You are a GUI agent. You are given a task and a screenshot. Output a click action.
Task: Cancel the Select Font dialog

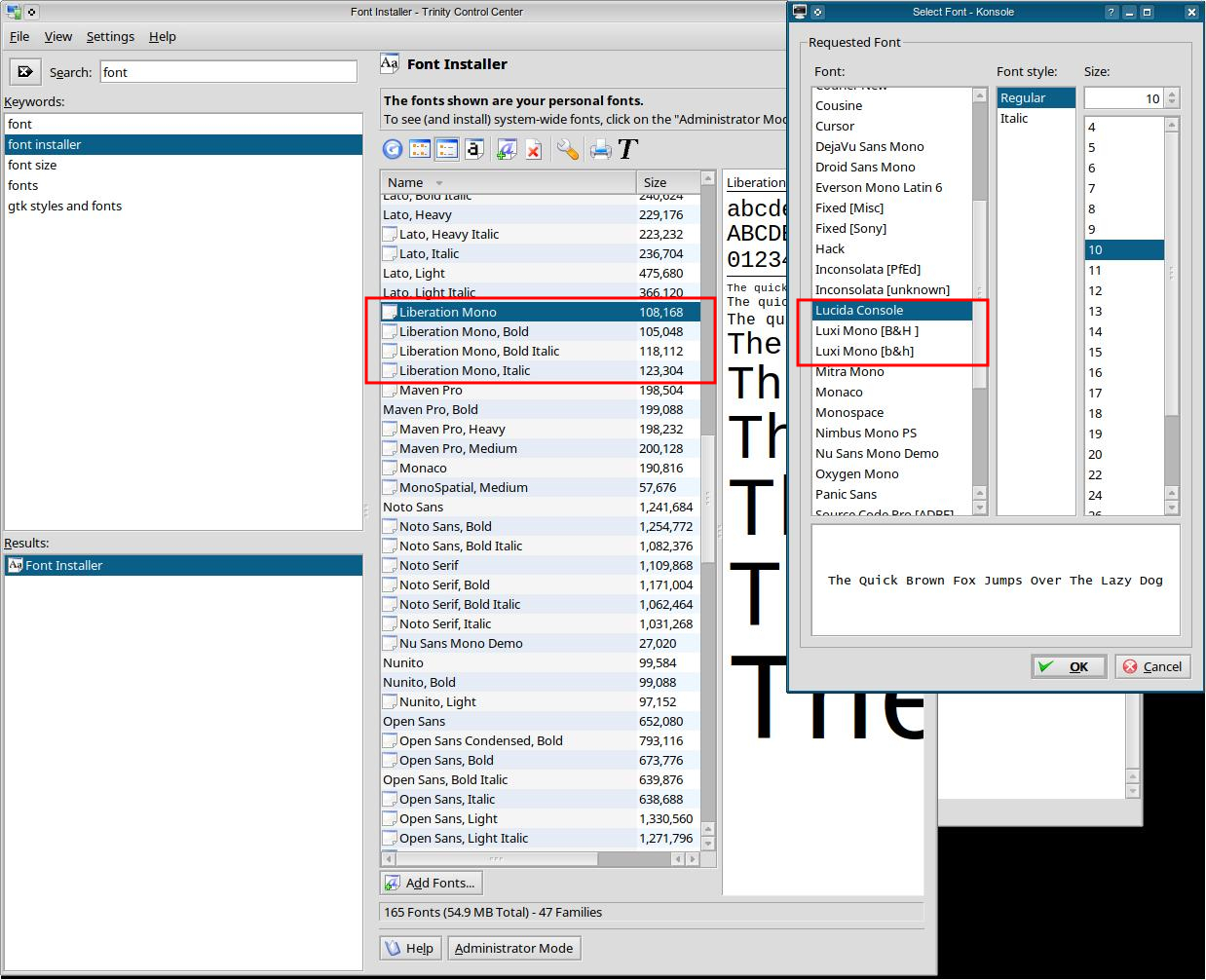coord(1152,666)
